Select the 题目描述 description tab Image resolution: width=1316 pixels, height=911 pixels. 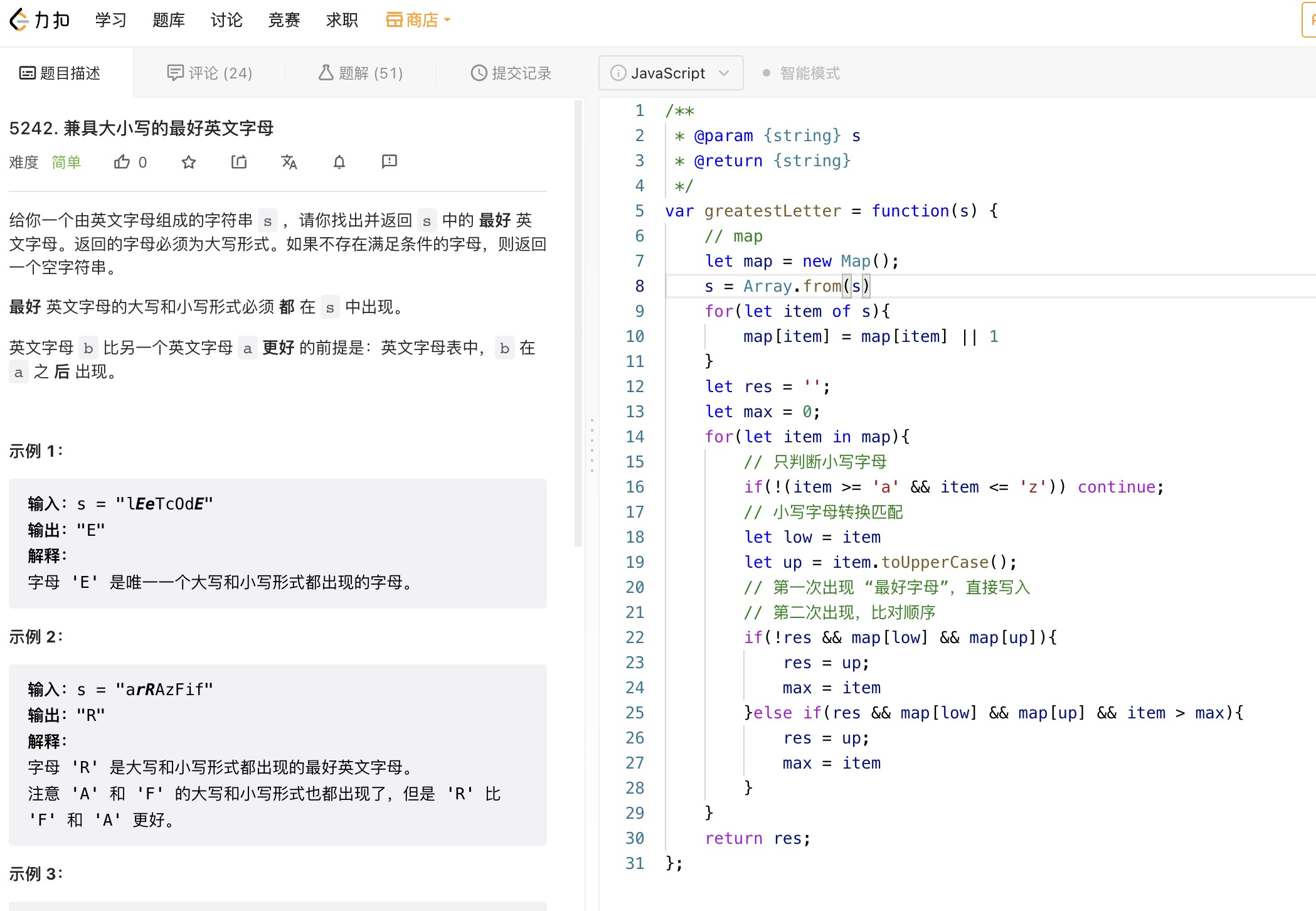coord(60,73)
